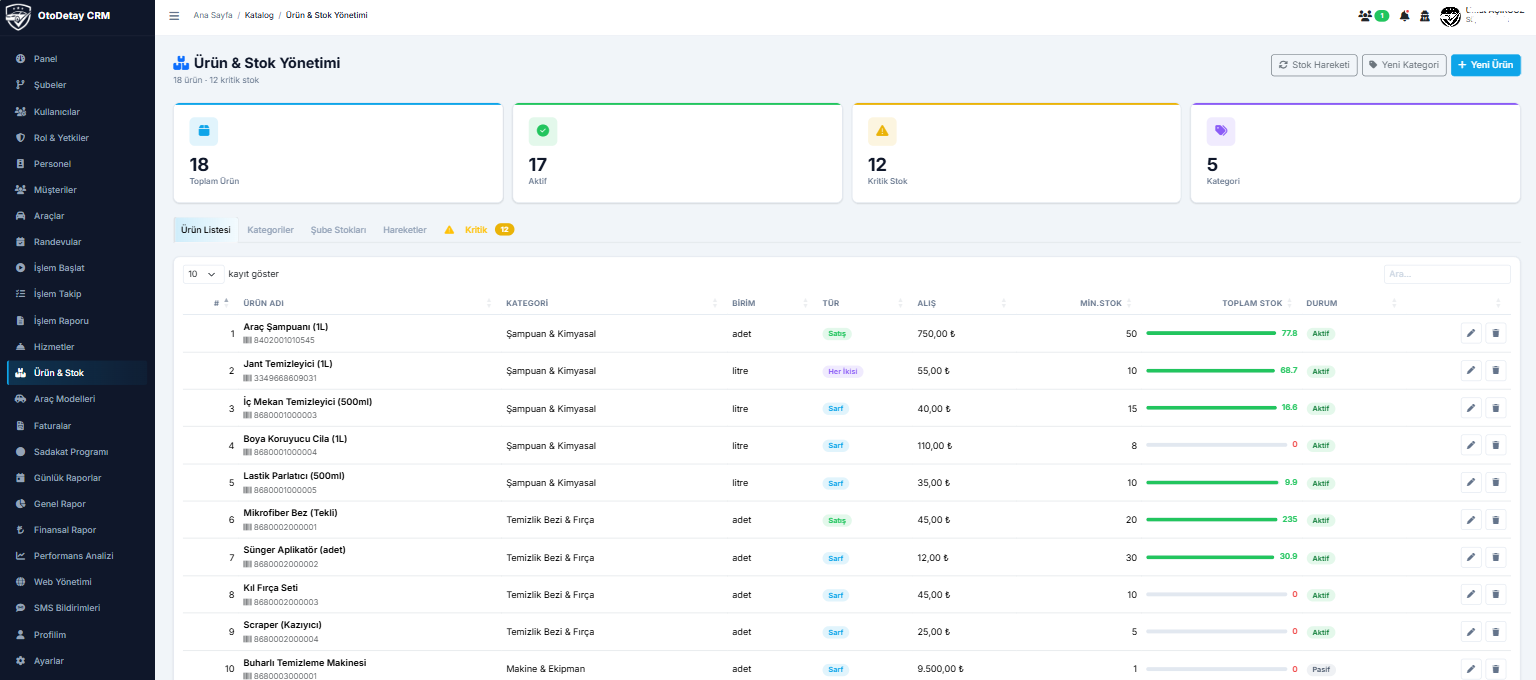
Task: Open Müşteriler in the sidebar
Action: click(77, 190)
